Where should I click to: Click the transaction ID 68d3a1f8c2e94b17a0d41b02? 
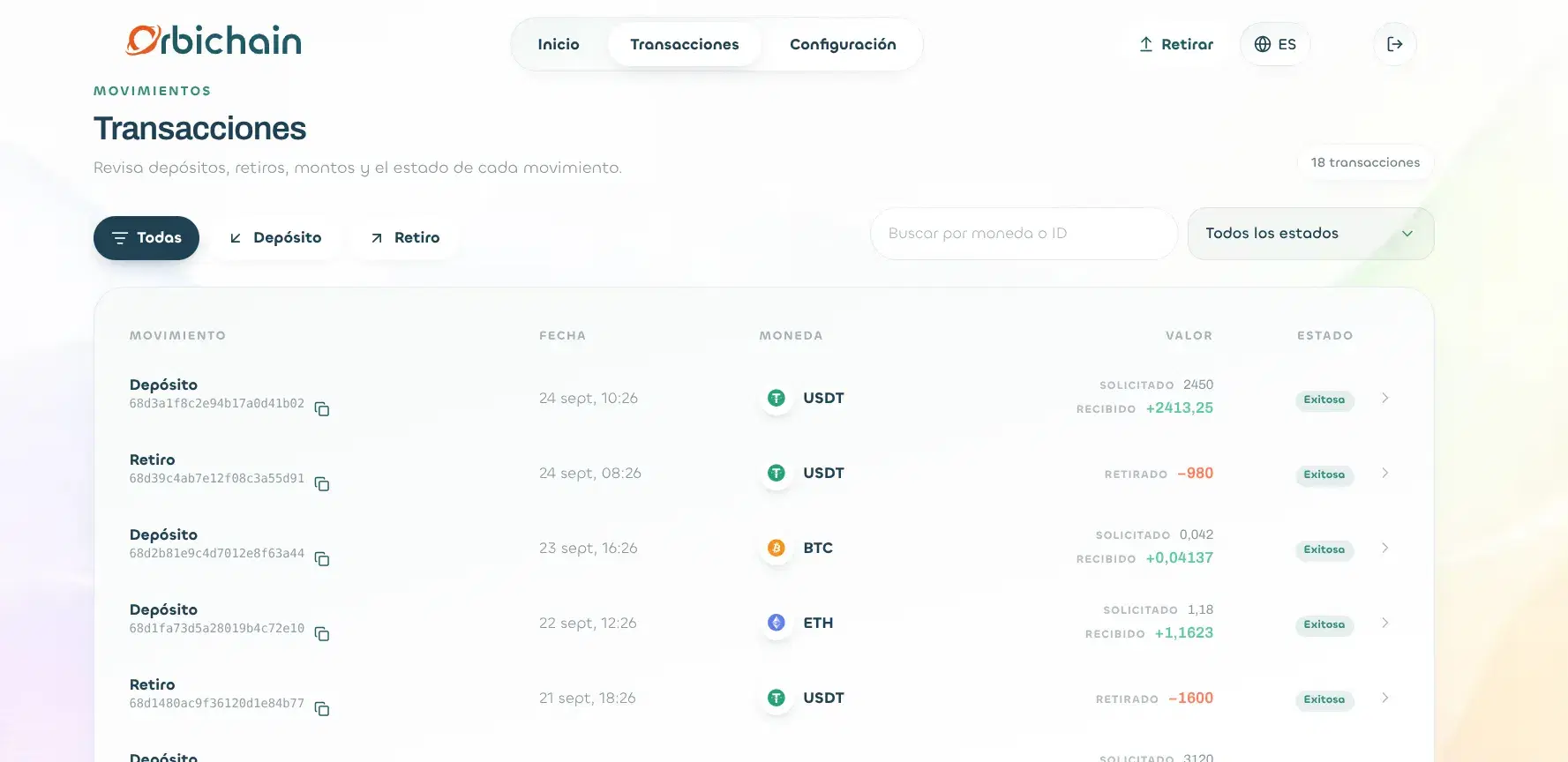pos(217,404)
